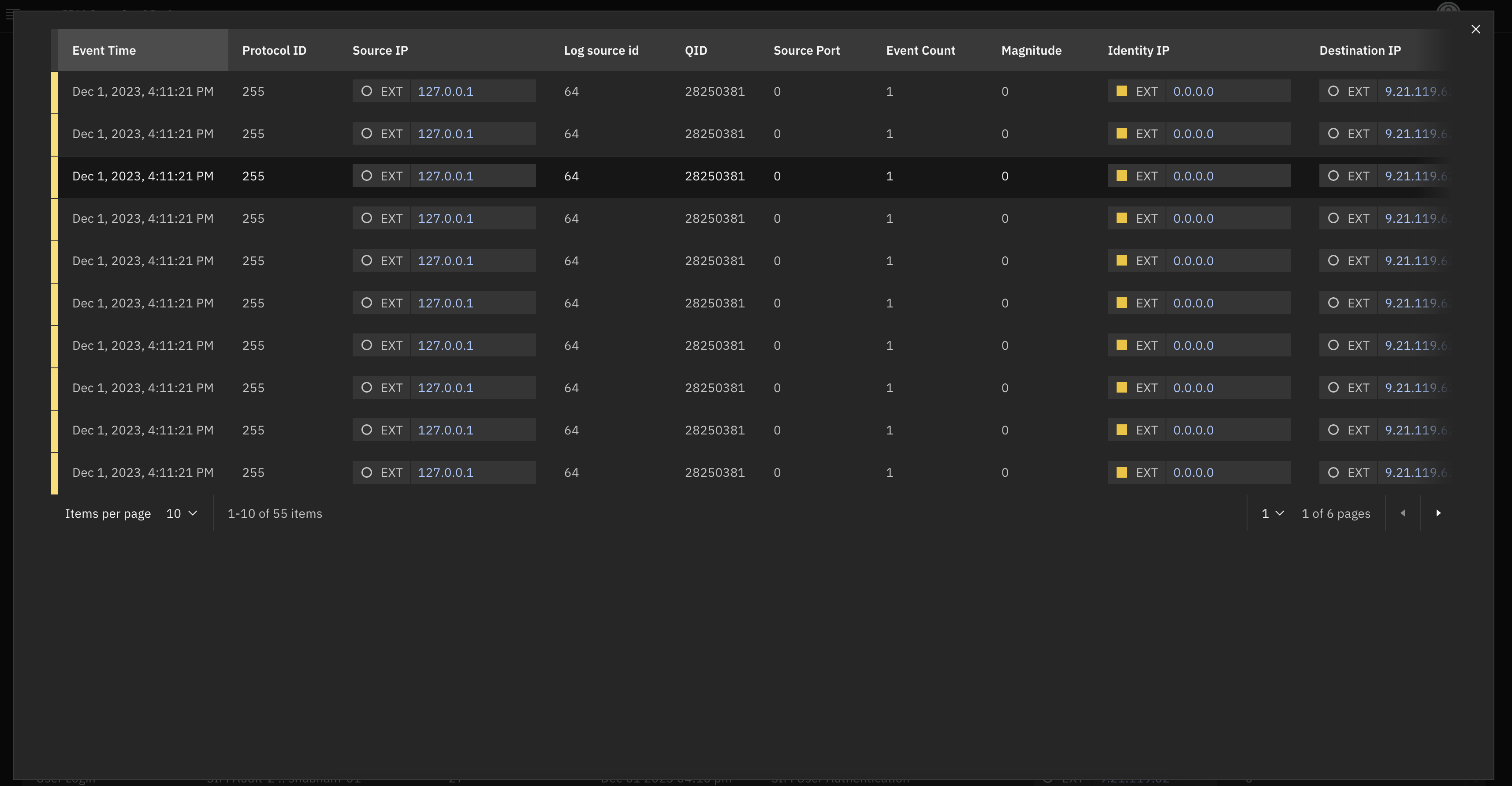
Task: Open the page number selector dropdown
Action: point(1270,513)
